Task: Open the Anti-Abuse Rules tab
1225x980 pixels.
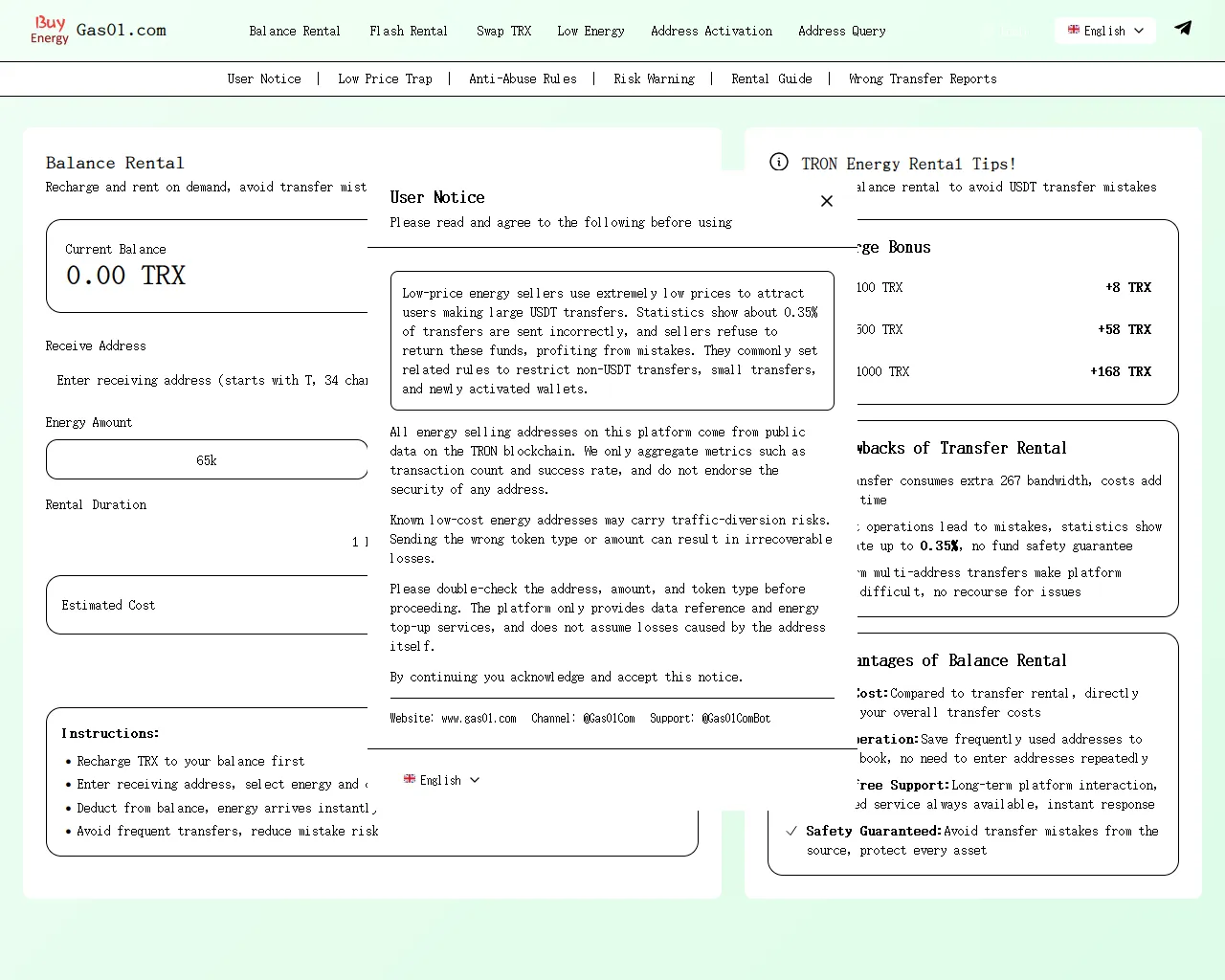Action: [x=523, y=78]
